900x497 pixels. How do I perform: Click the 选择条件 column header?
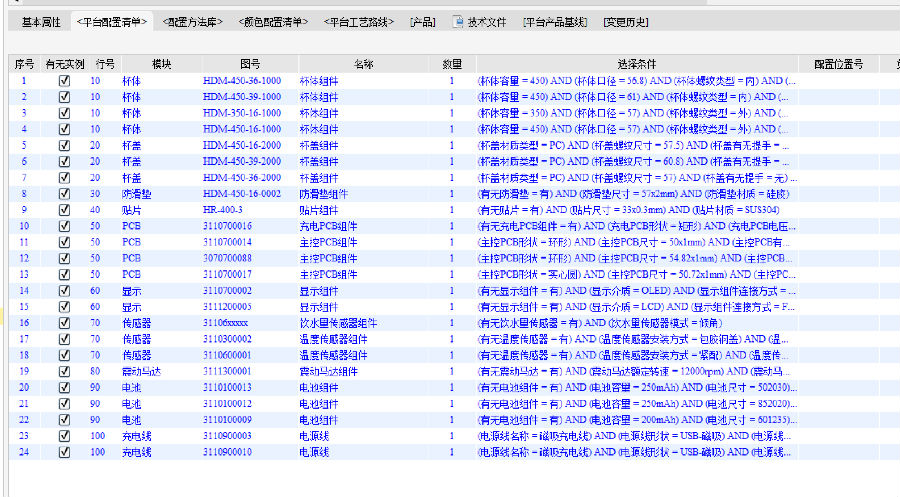637,64
